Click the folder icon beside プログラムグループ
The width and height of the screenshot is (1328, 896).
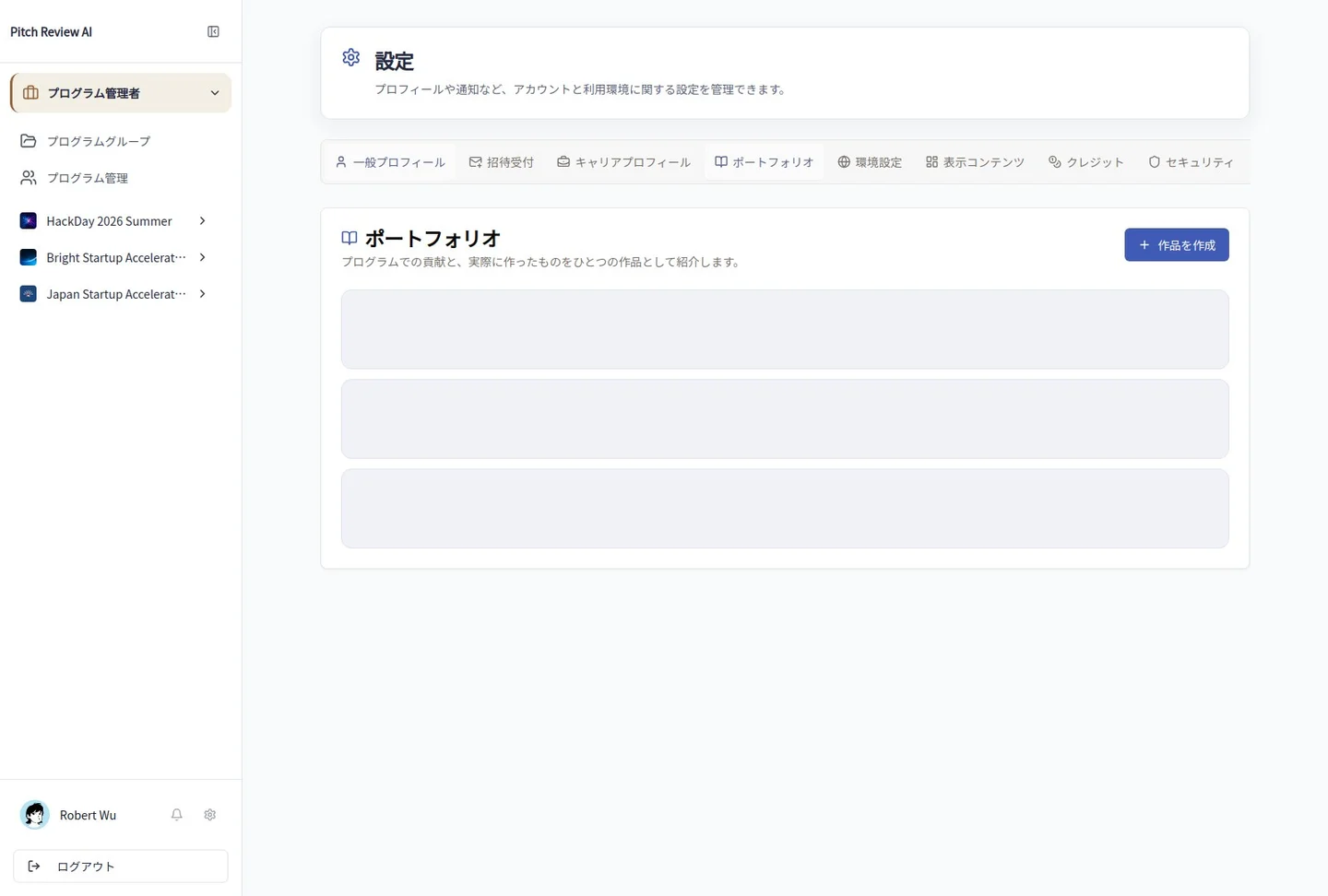click(x=29, y=141)
